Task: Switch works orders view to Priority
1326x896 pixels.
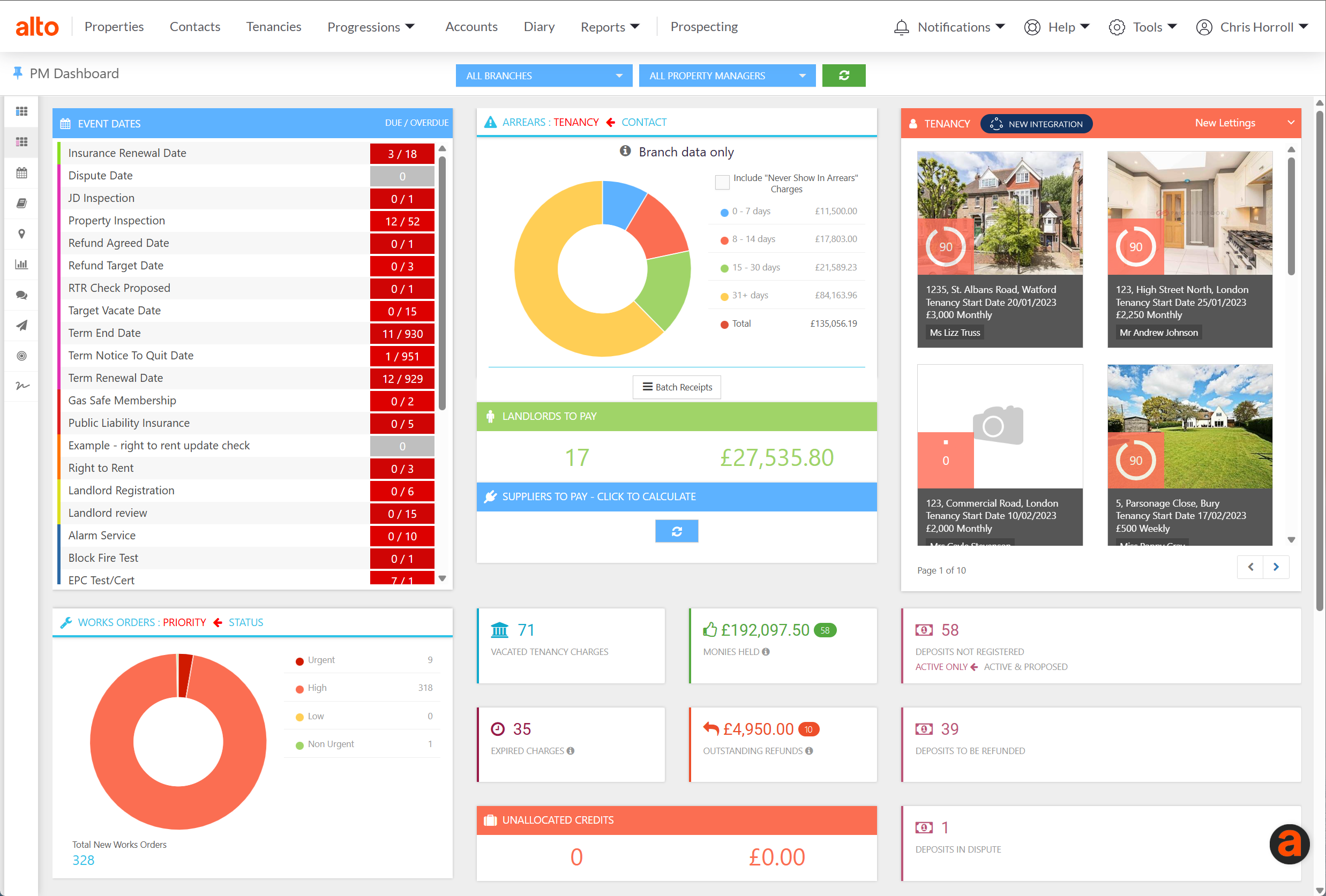Action: (x=184, y=622)
